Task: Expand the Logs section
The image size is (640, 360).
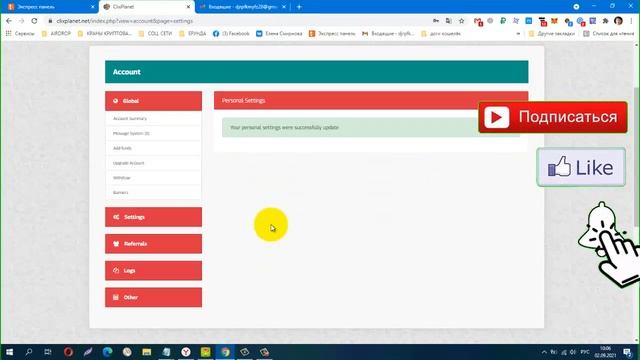Action: 153,271
